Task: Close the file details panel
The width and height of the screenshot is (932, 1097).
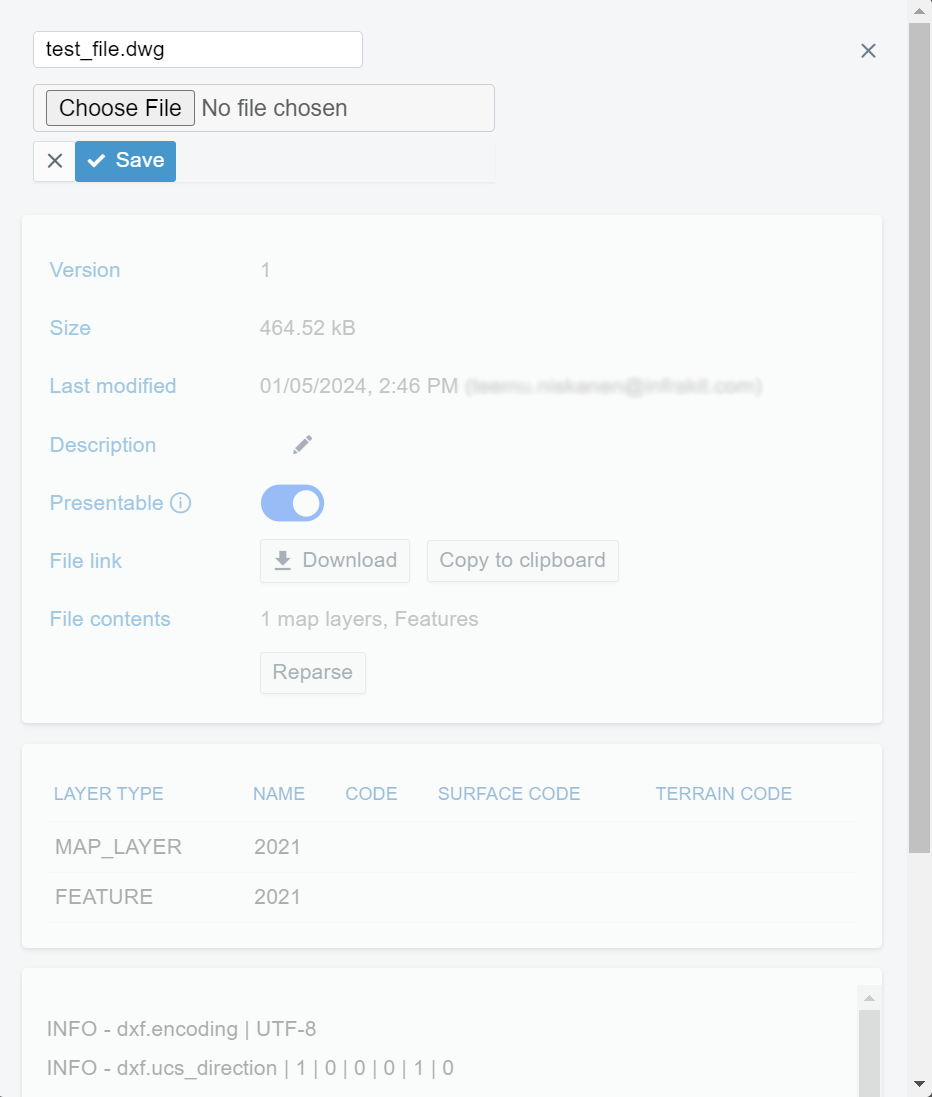Action: (868, 51)
